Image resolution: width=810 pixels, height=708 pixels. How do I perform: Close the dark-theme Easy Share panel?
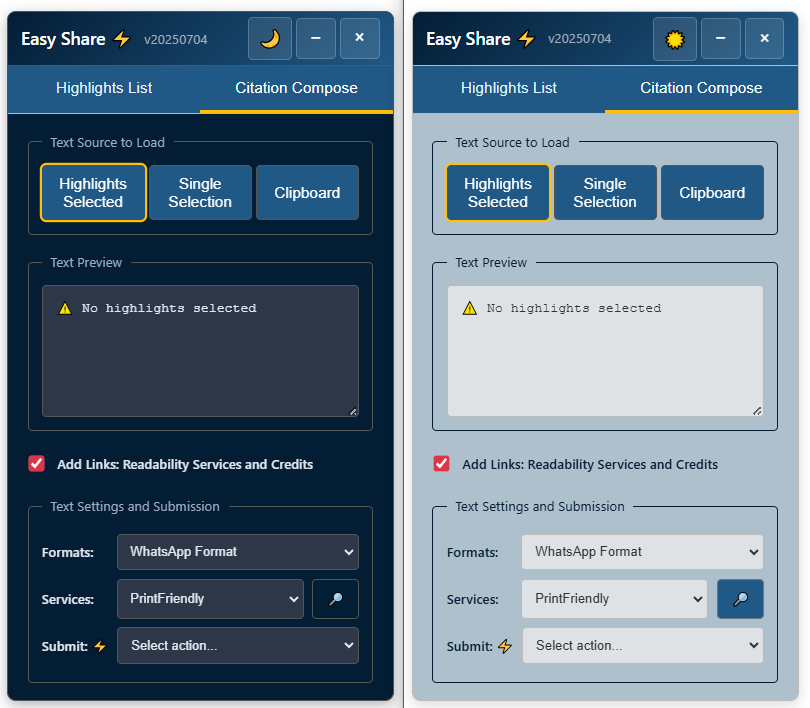tap(360, 38)
